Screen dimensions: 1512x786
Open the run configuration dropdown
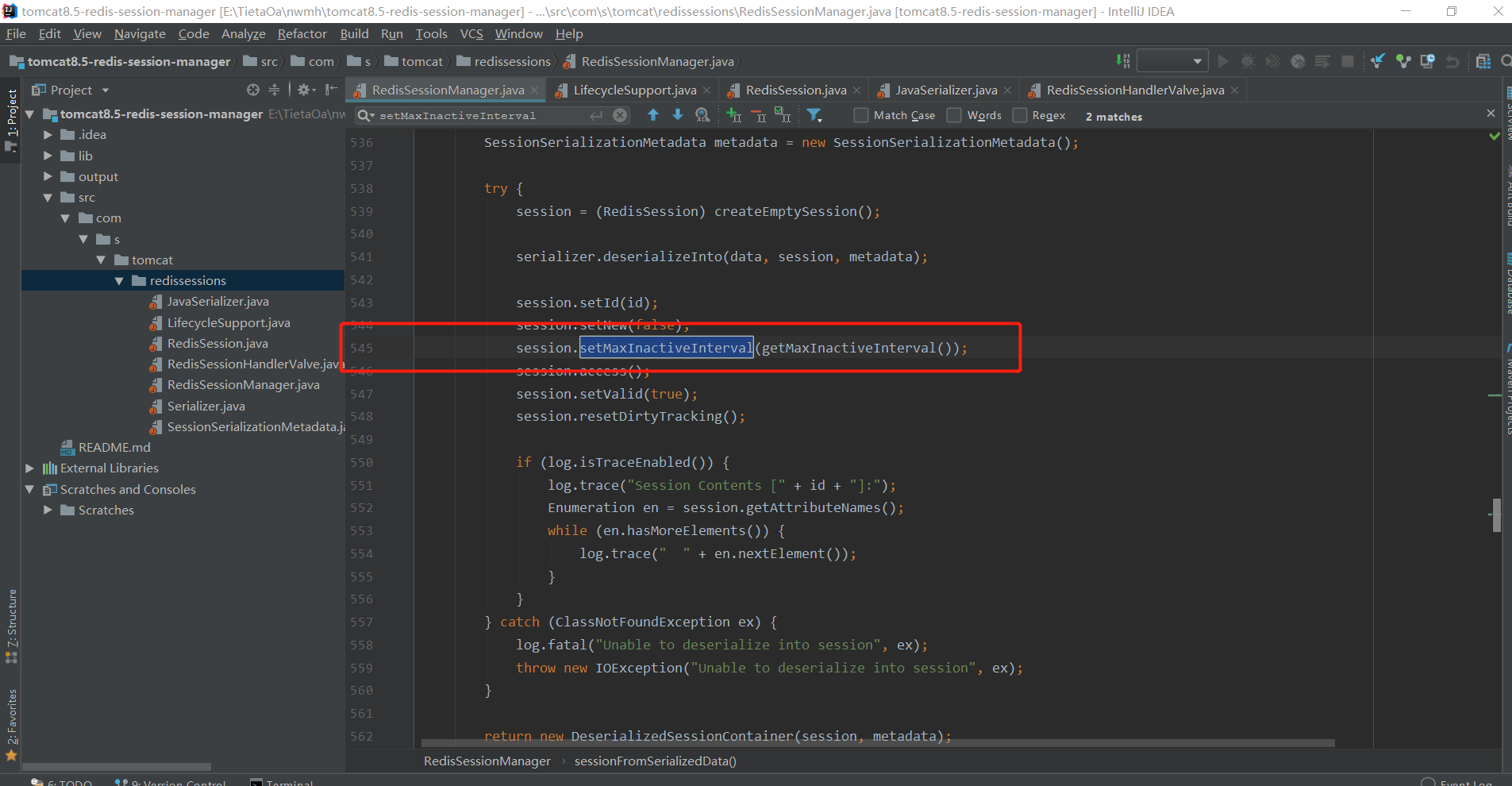(1172, 61)
